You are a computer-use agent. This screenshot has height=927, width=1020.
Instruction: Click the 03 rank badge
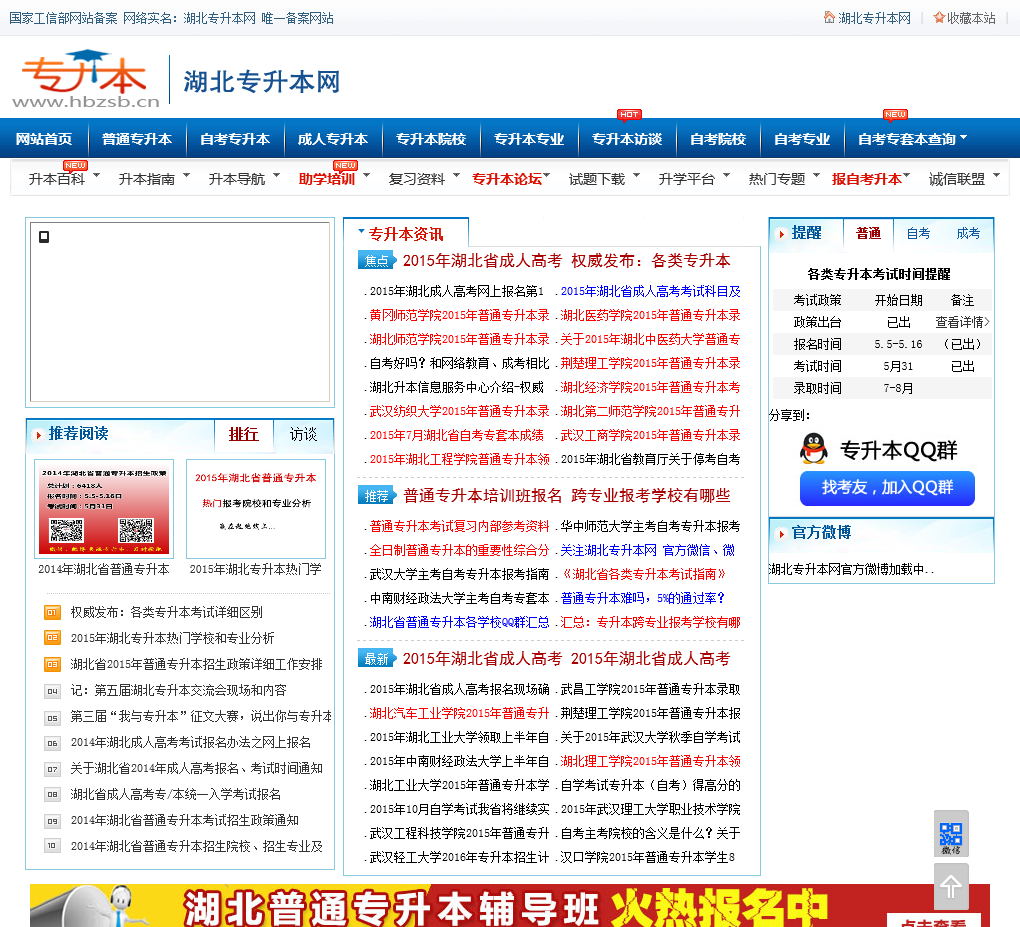(x=52, y=664)
